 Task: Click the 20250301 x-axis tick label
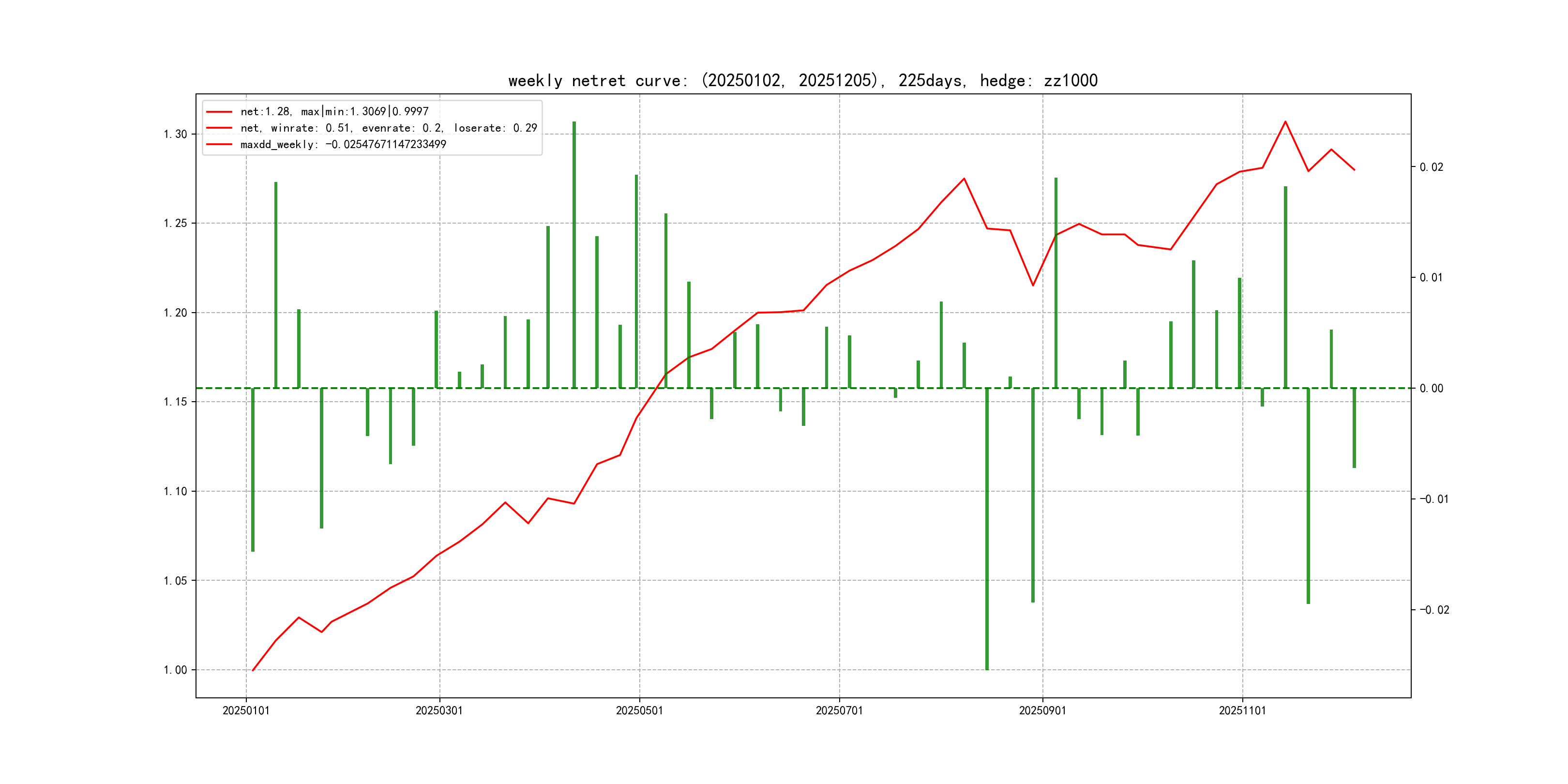click(439, 710)
